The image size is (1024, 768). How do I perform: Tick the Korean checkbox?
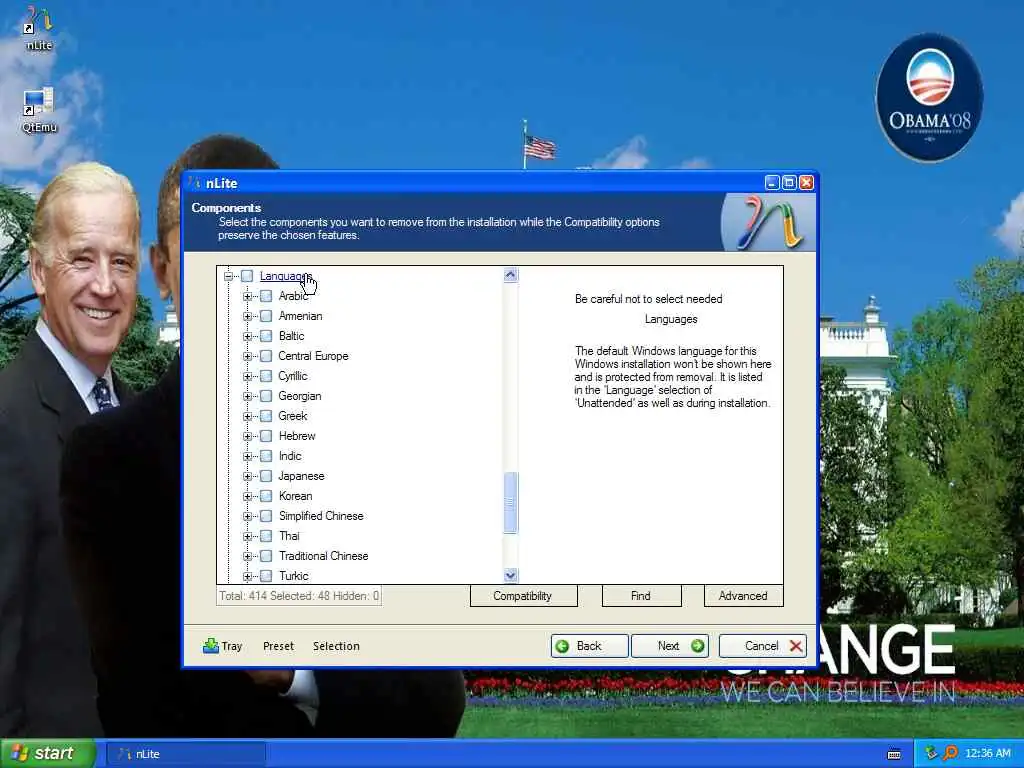266,496
